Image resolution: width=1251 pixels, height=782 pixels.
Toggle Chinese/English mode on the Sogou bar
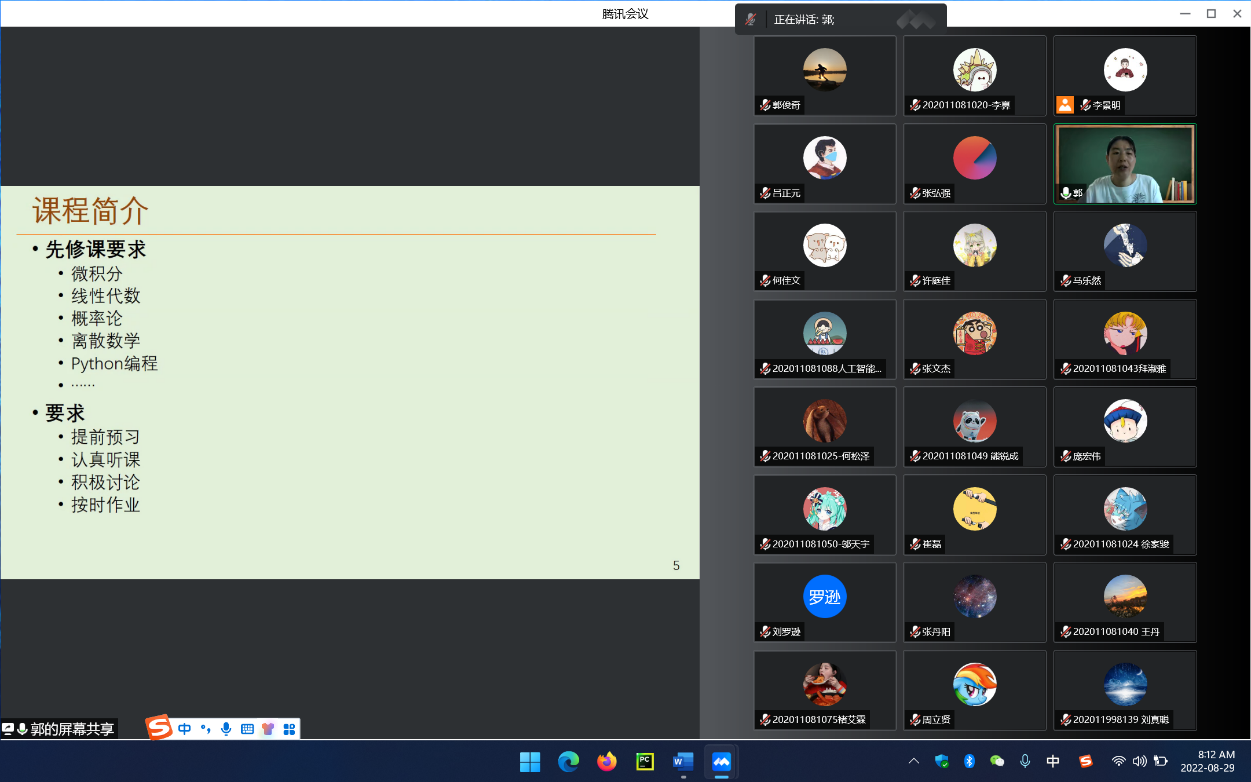tap(185, 729)
